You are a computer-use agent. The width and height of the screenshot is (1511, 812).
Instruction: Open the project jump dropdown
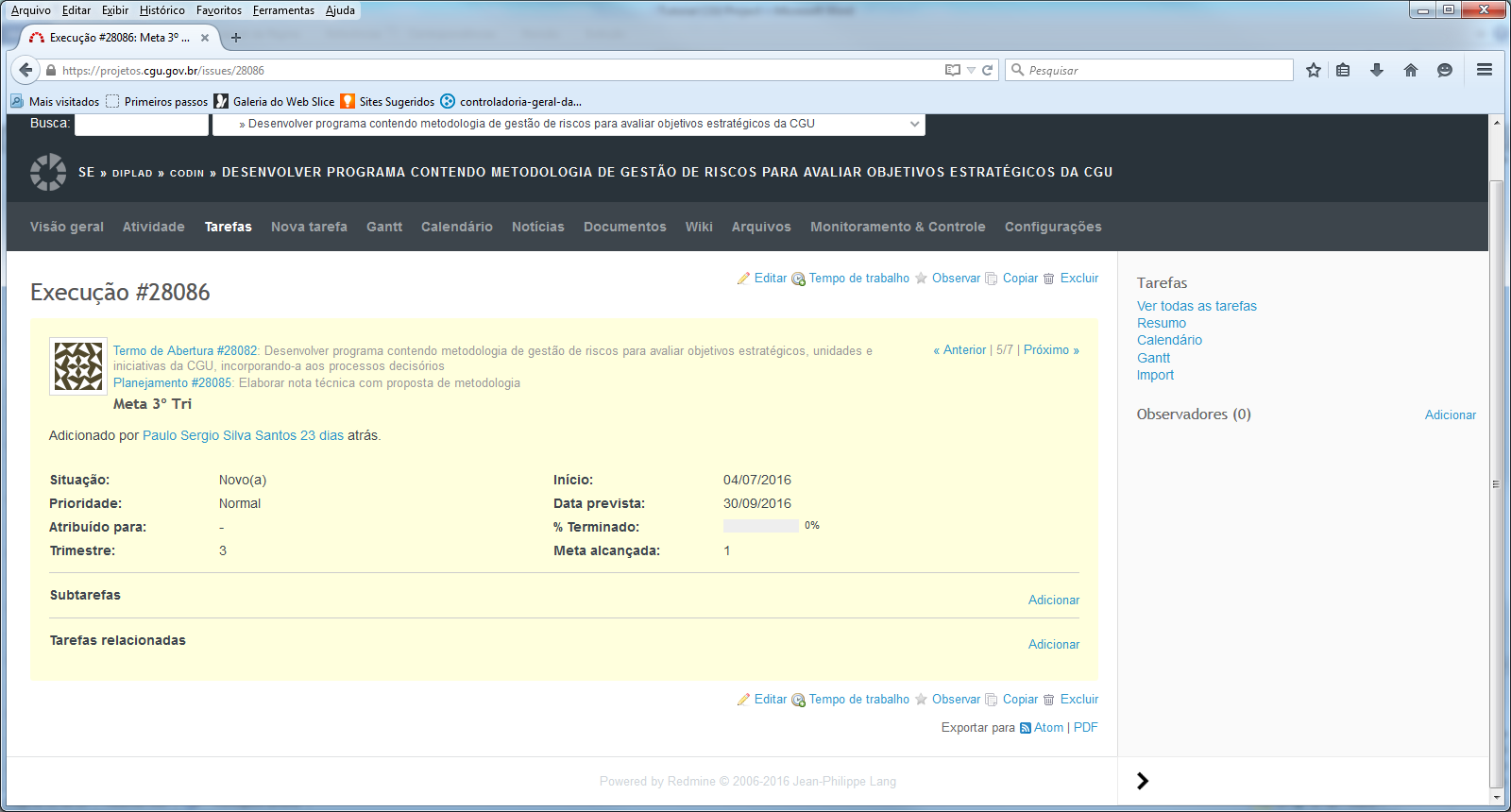(569, 124)
